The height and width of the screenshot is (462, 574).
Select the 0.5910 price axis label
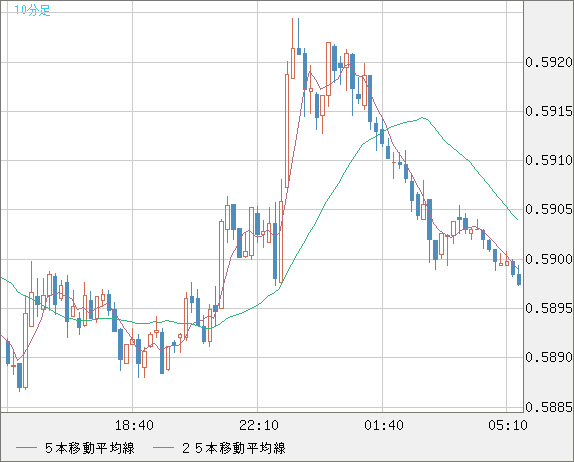[549, 160]
